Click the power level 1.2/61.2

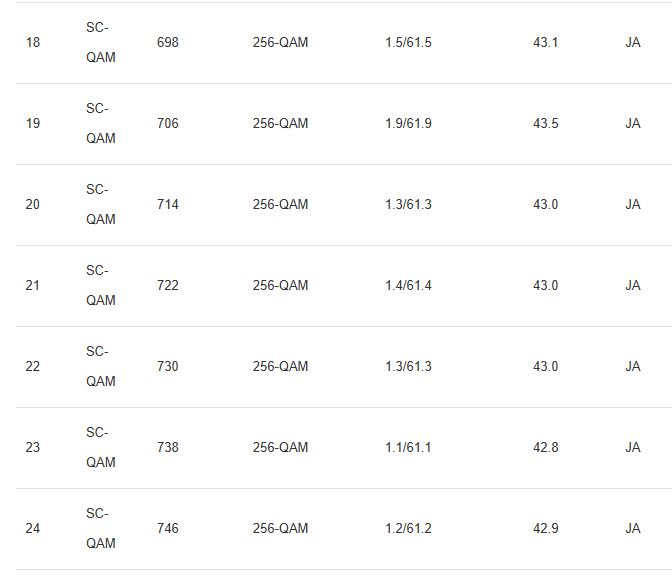[x=408, y=529]
